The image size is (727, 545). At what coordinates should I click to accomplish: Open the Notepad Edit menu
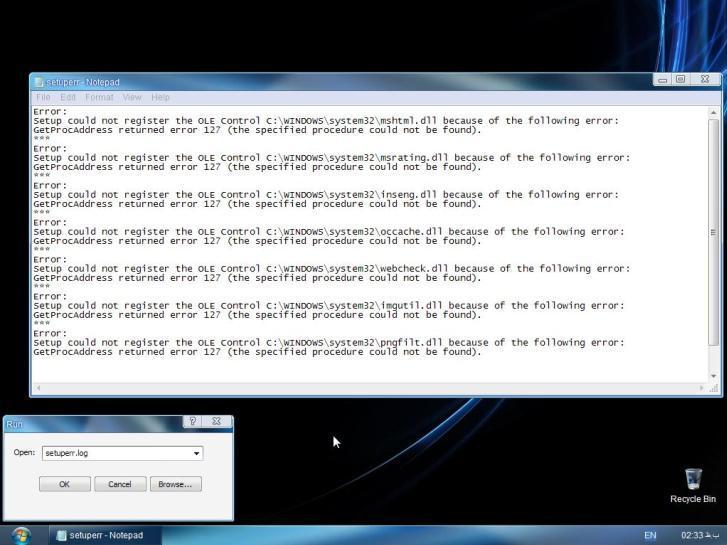coord(68,97)
